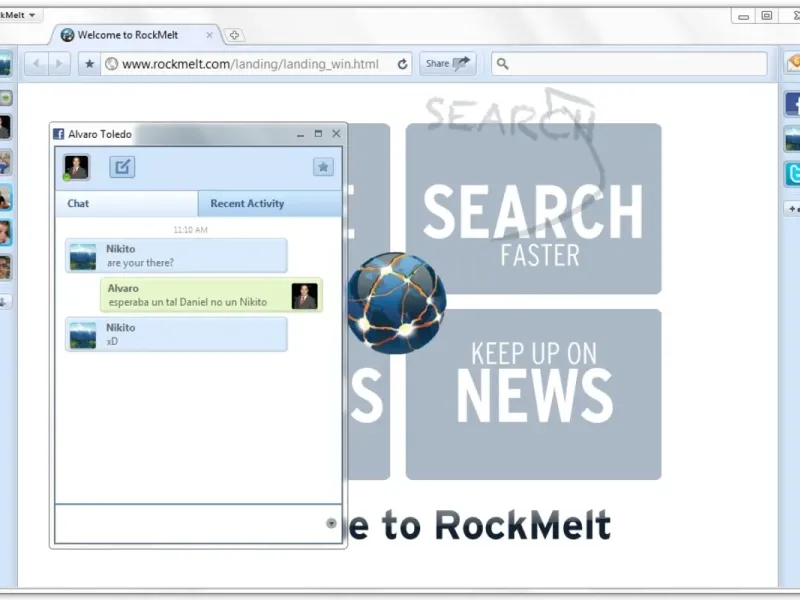
Task: Open the notifications icon at top right
Action: pos(793,63)
